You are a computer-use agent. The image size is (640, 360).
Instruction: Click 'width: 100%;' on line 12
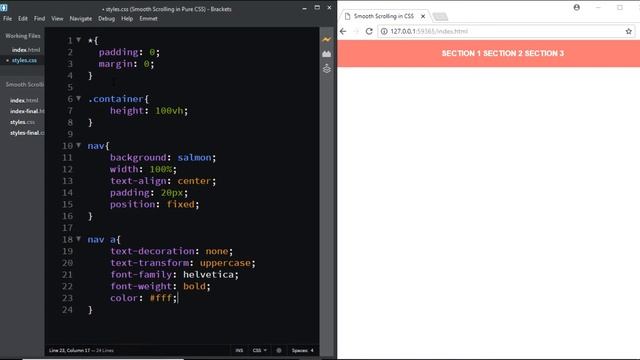[143, 169]
